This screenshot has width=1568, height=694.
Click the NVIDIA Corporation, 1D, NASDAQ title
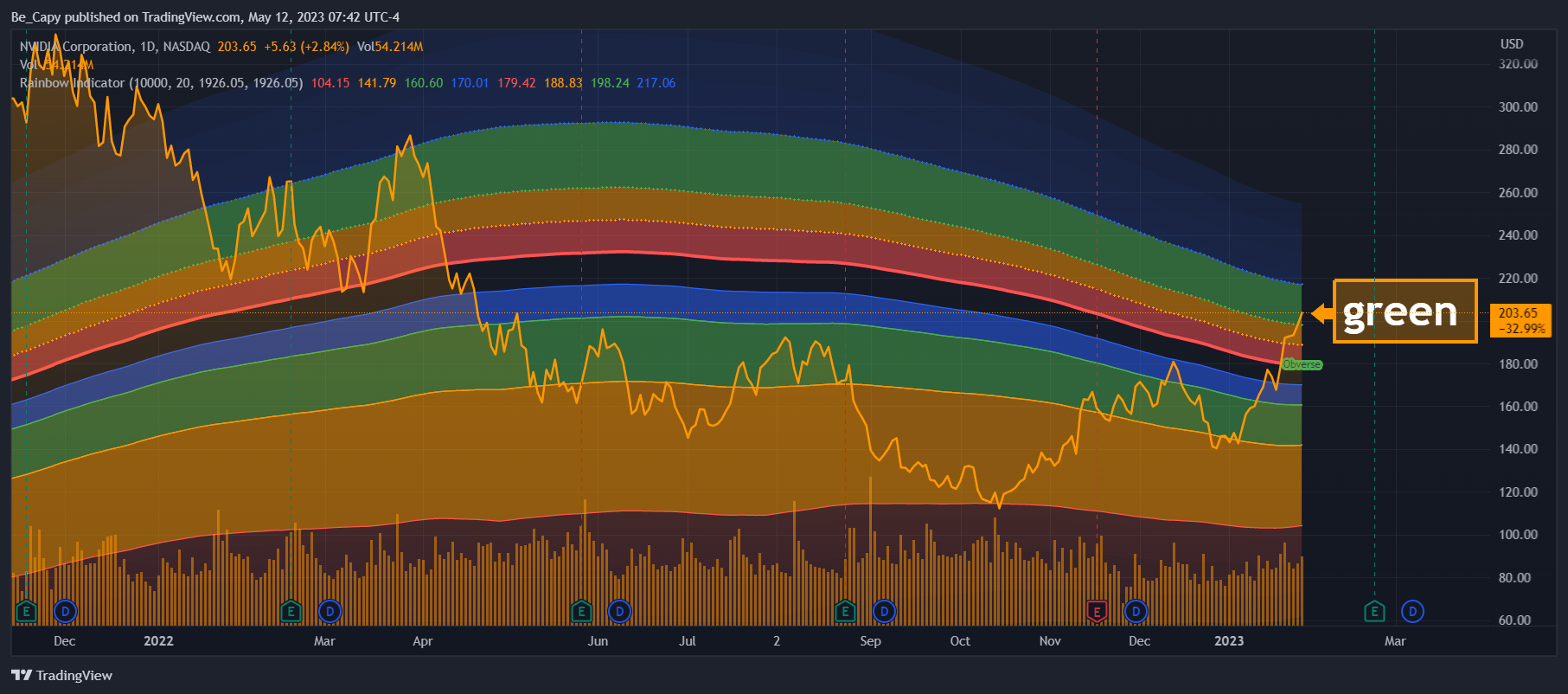click(115, 47)
